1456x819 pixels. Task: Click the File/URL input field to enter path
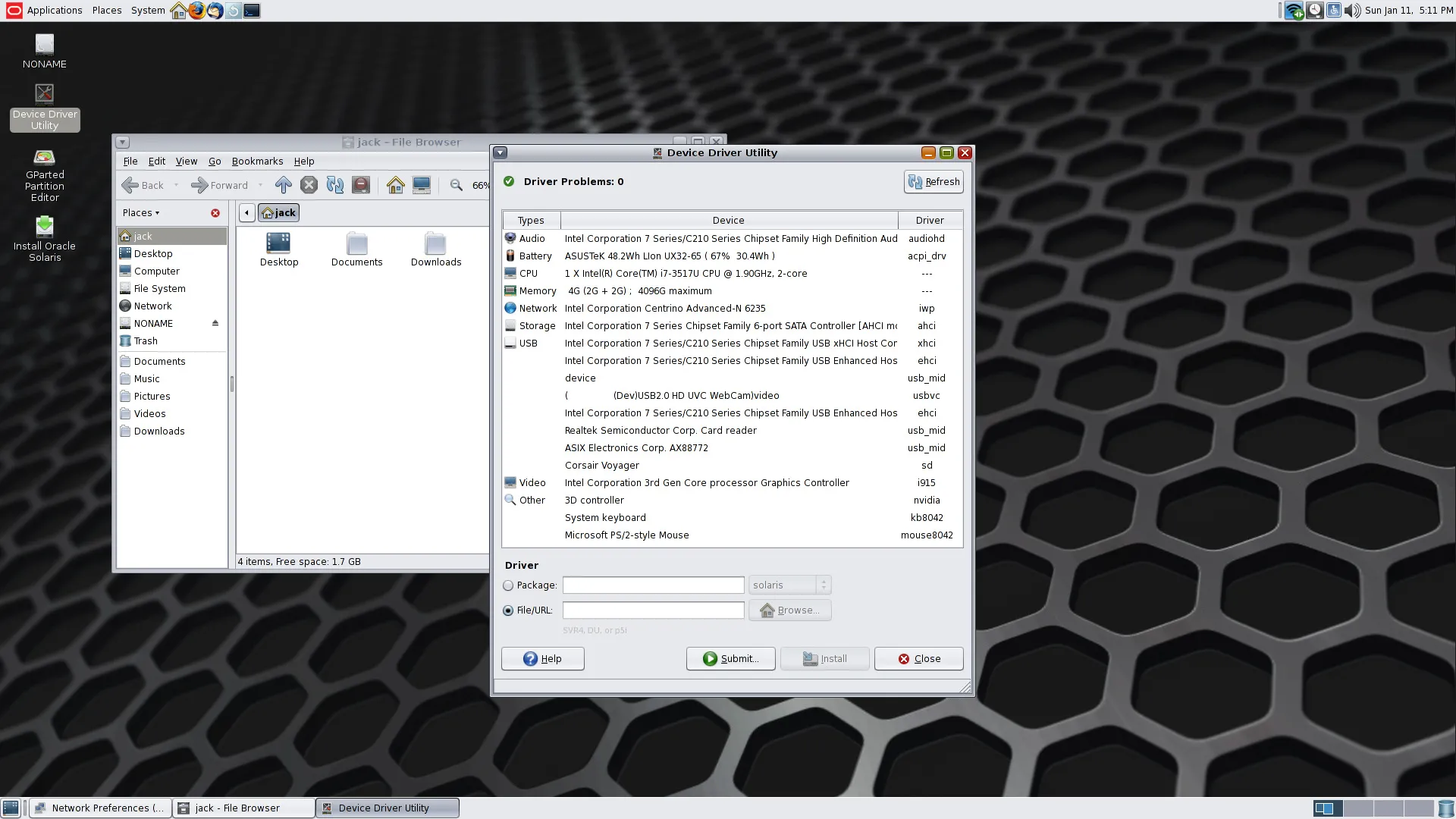652,610
